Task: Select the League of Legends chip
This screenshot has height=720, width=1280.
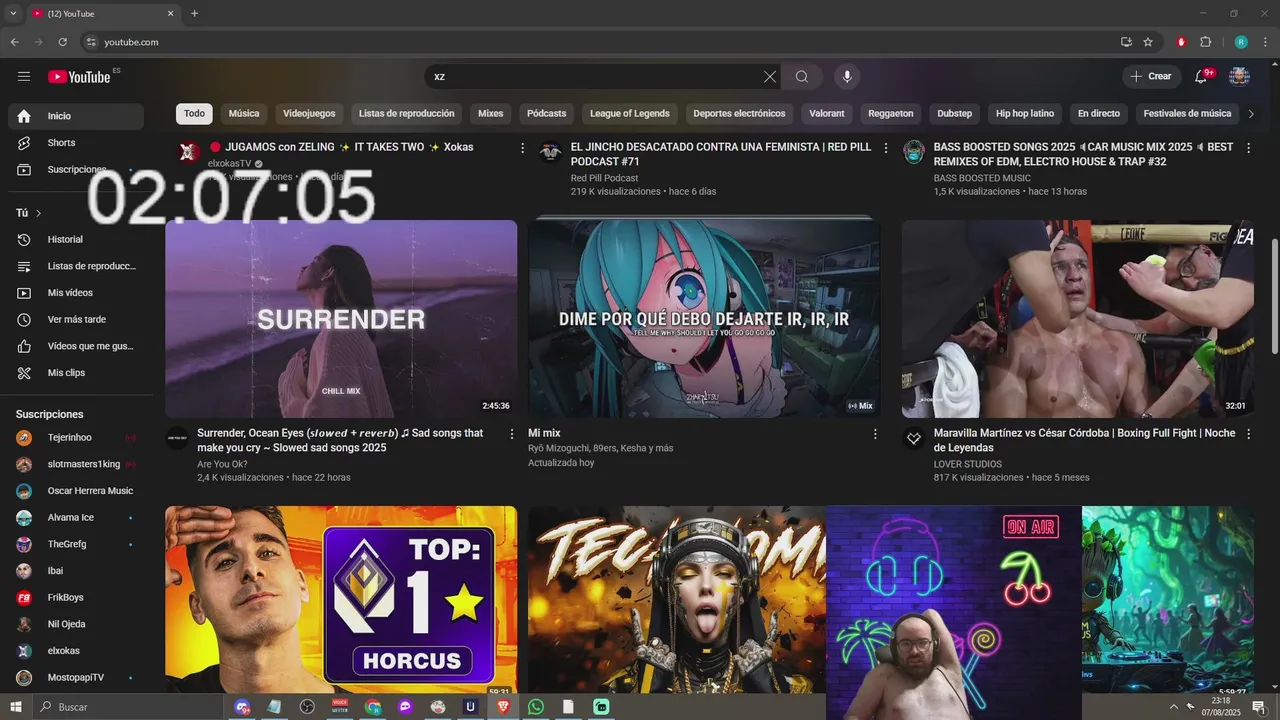Action: 630,114
